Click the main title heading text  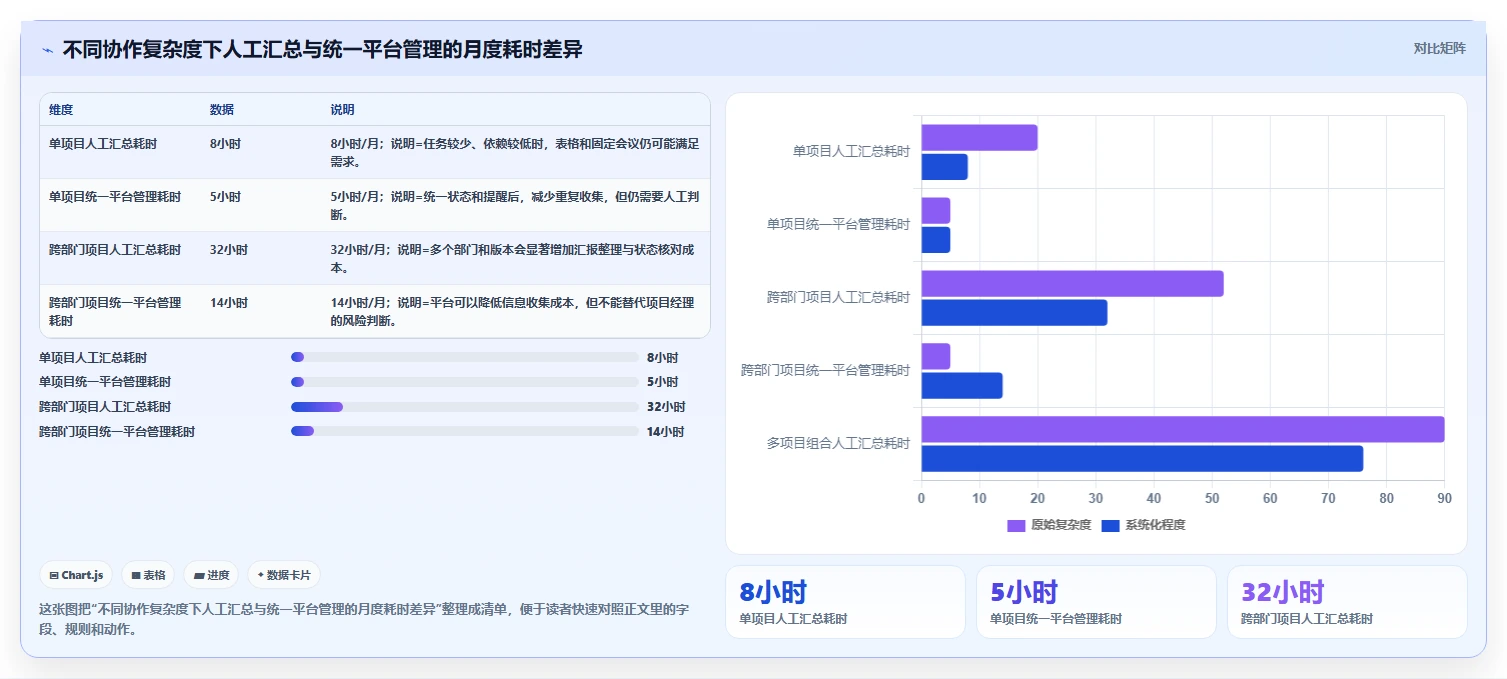click(x=323, y=49)
